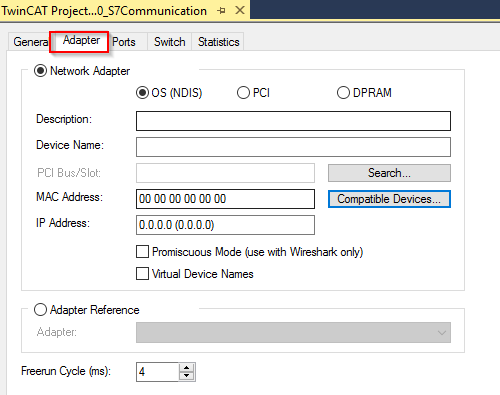
Task: Choose the OS (NDIS) option
Action: [x=142, y=92]
